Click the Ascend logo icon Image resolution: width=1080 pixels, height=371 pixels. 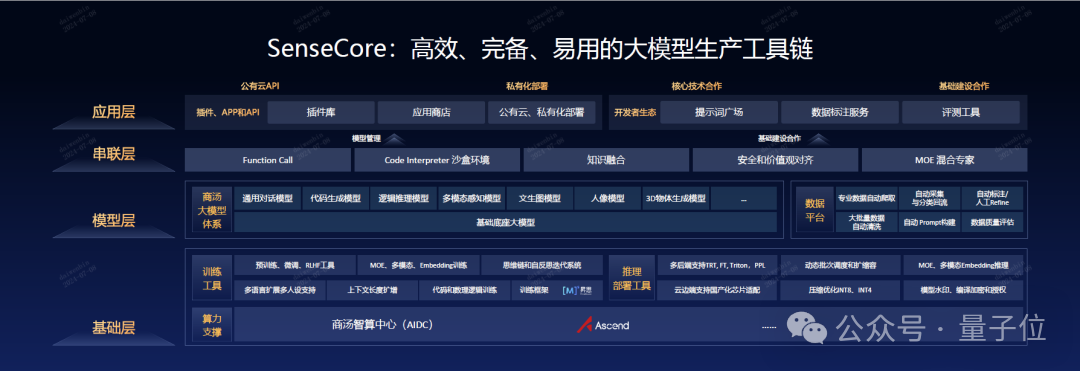pyautogui.click(x=585, y=325)
